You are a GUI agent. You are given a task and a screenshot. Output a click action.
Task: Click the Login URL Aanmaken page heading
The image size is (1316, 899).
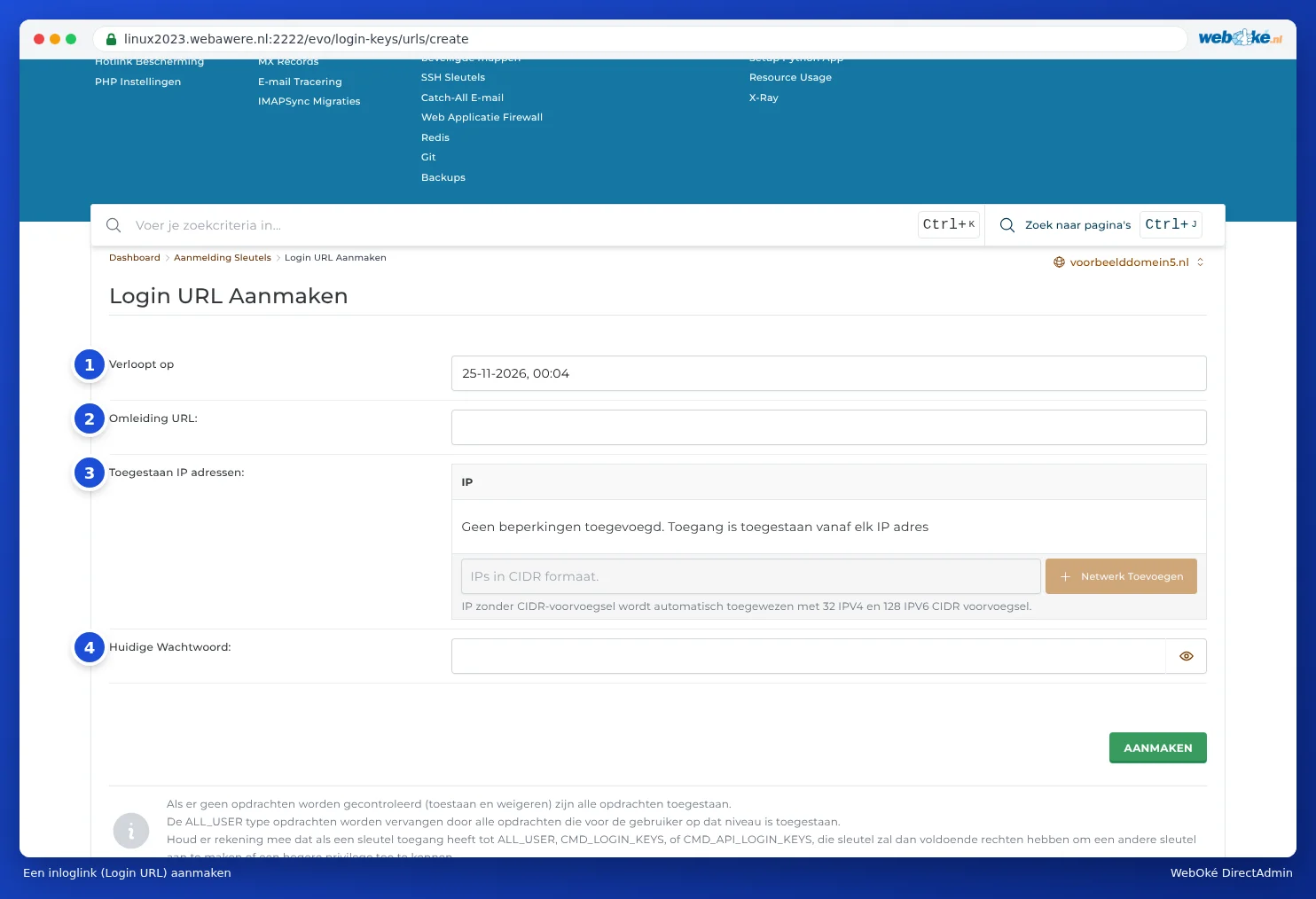229,296
